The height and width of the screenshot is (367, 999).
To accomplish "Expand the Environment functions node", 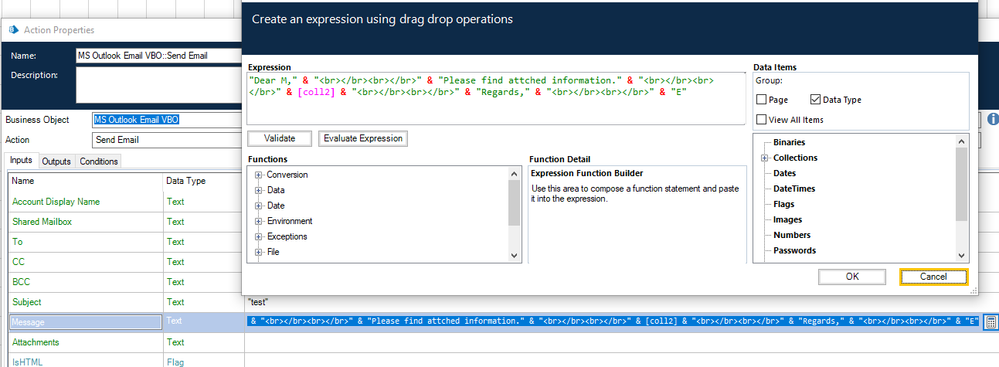I will [259, 221].
